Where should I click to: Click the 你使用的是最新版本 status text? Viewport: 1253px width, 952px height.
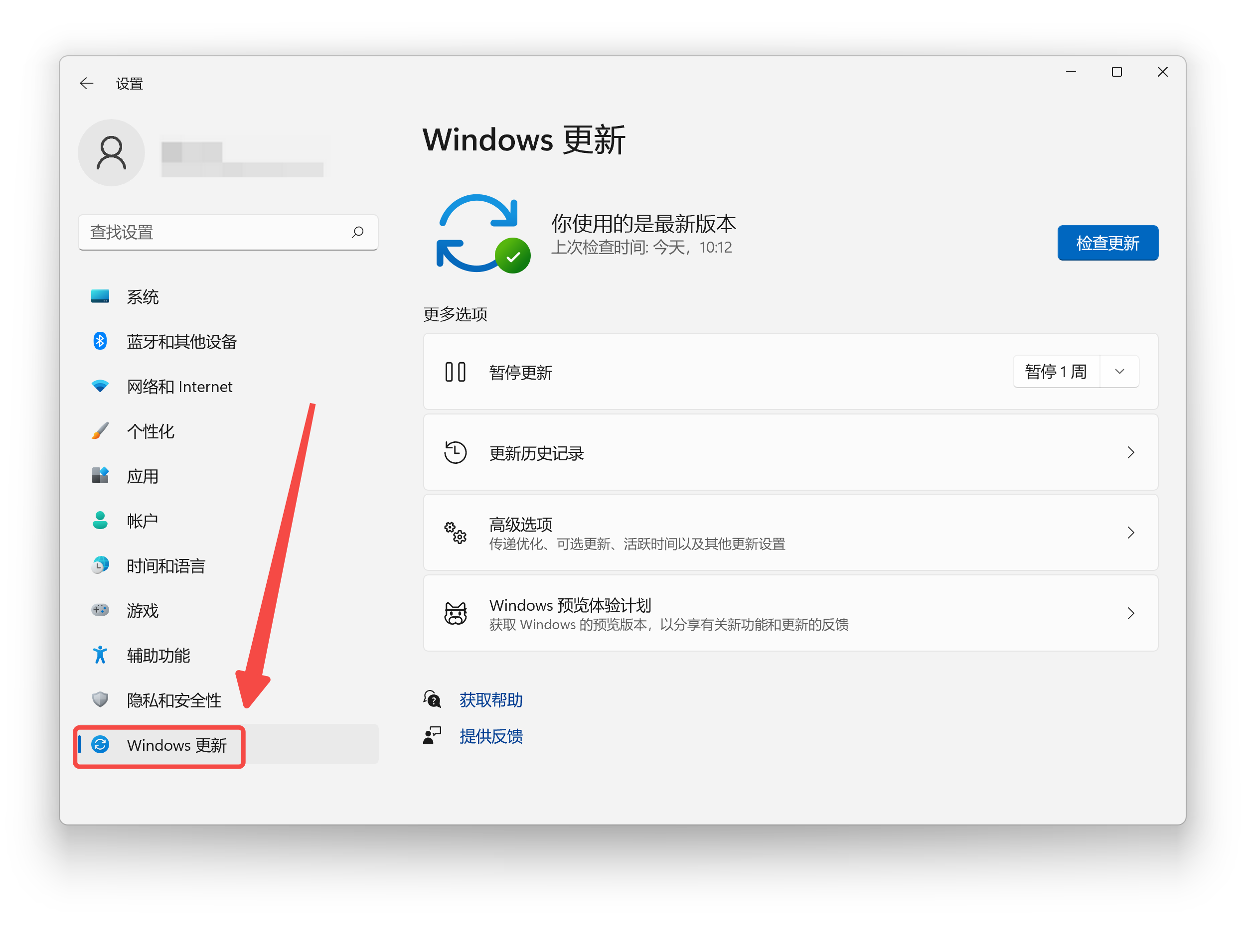[x=643, y=224]
